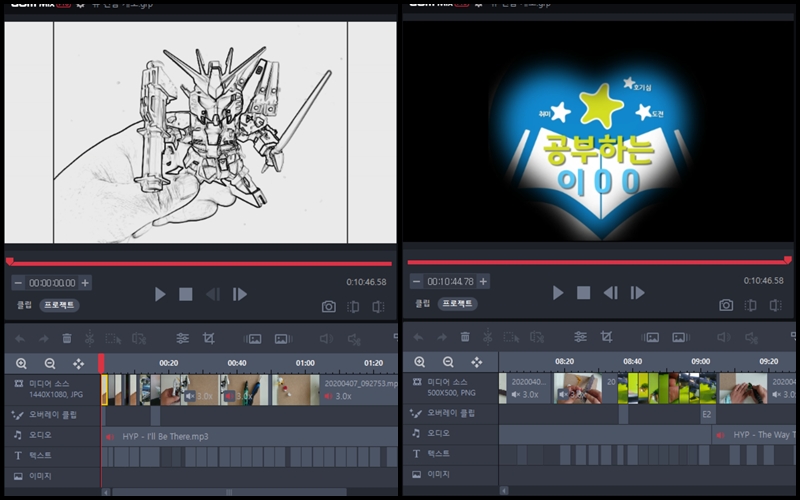Delete the selected clip in the left timeline toolbar

click(67, 338)
